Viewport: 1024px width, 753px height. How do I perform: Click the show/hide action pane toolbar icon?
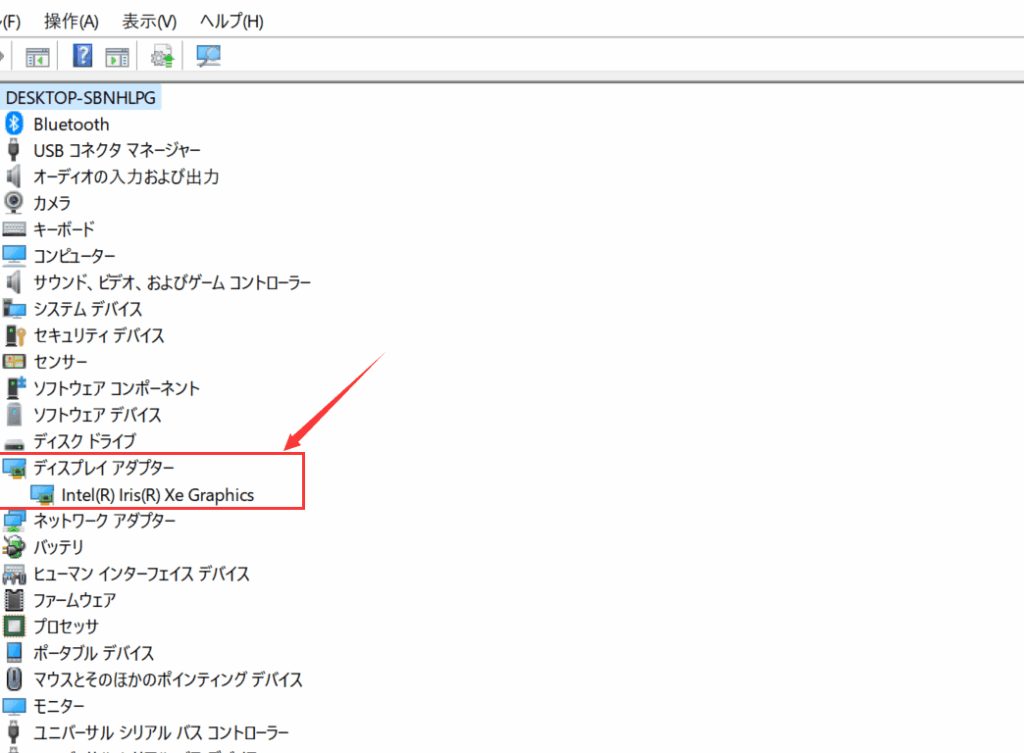(117, 57)
